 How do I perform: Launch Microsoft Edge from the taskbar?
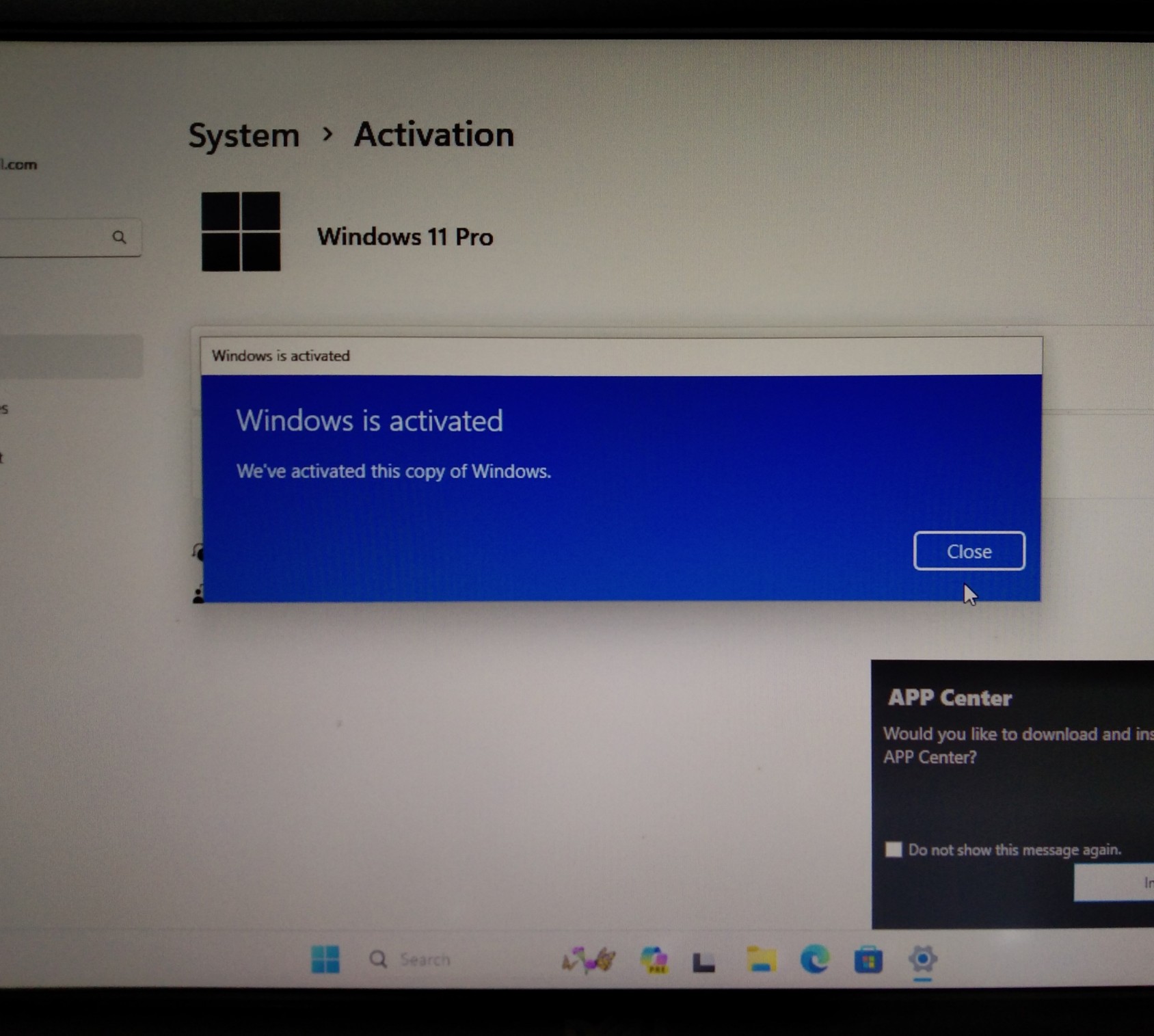[x=815, y=959]
